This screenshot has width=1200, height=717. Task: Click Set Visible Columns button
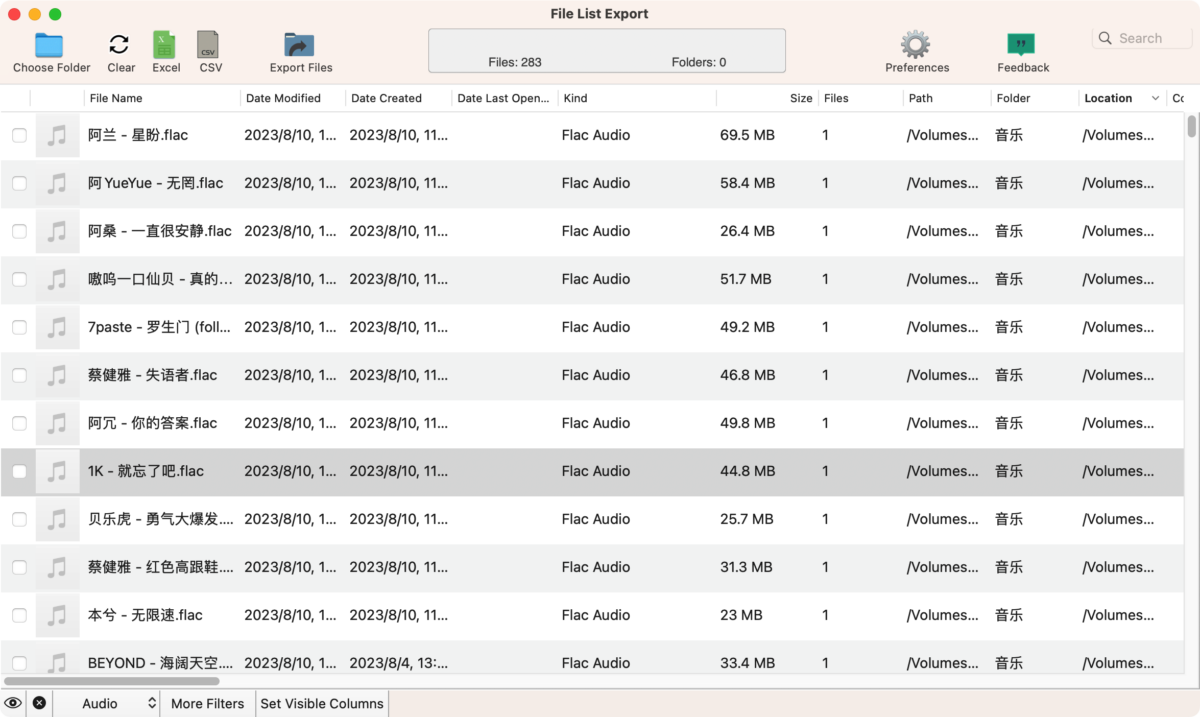[x=322, y=703]
